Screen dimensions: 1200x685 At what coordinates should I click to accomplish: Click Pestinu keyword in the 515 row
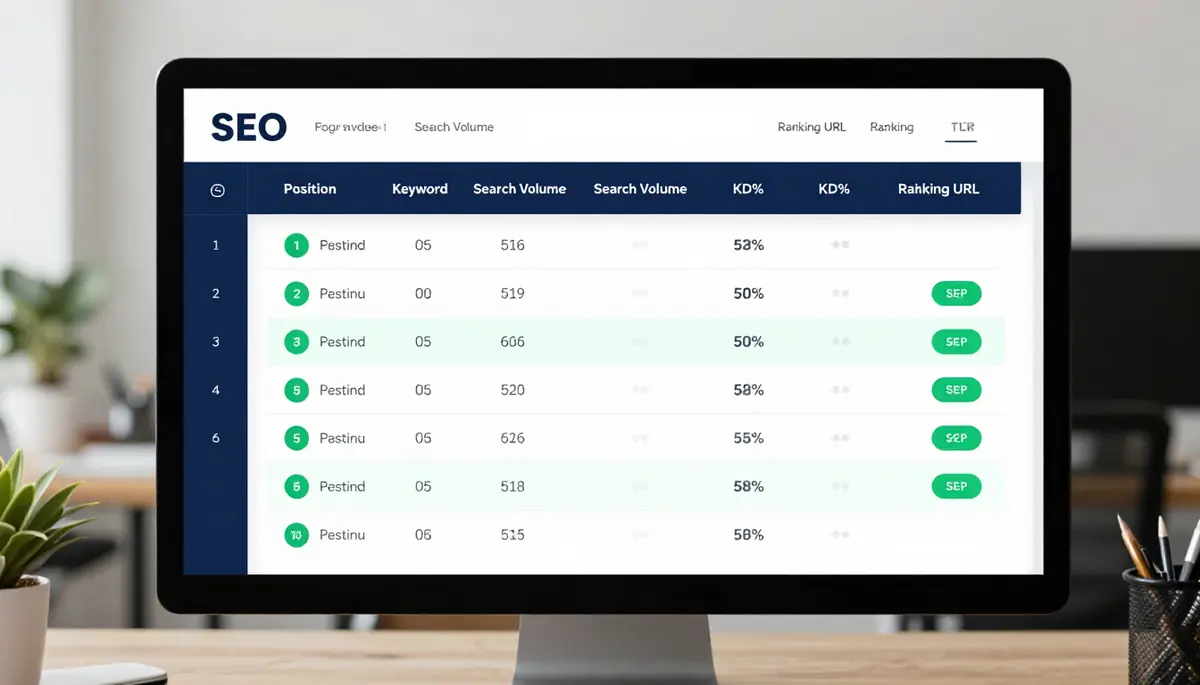[x=342, y=535]
